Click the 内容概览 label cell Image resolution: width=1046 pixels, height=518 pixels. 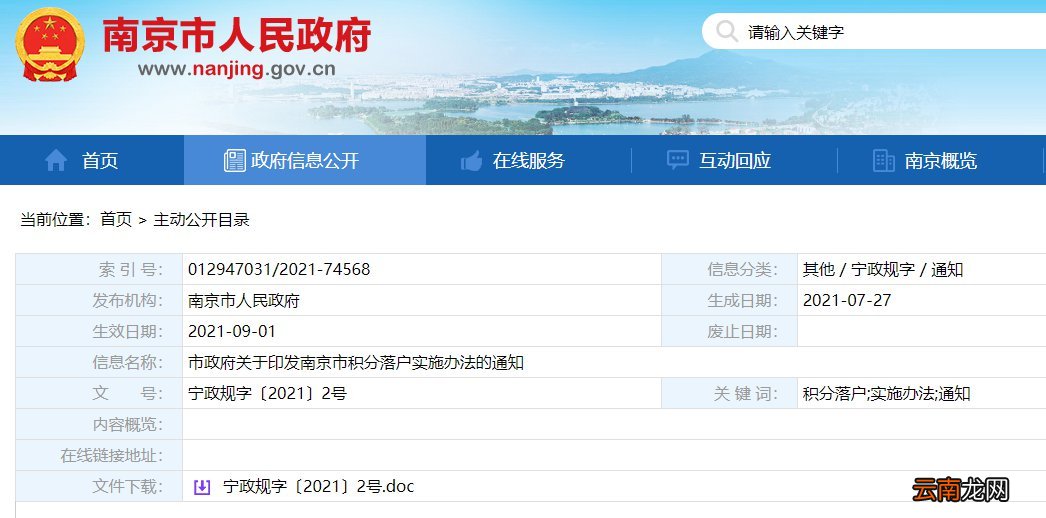click(99, 424)
